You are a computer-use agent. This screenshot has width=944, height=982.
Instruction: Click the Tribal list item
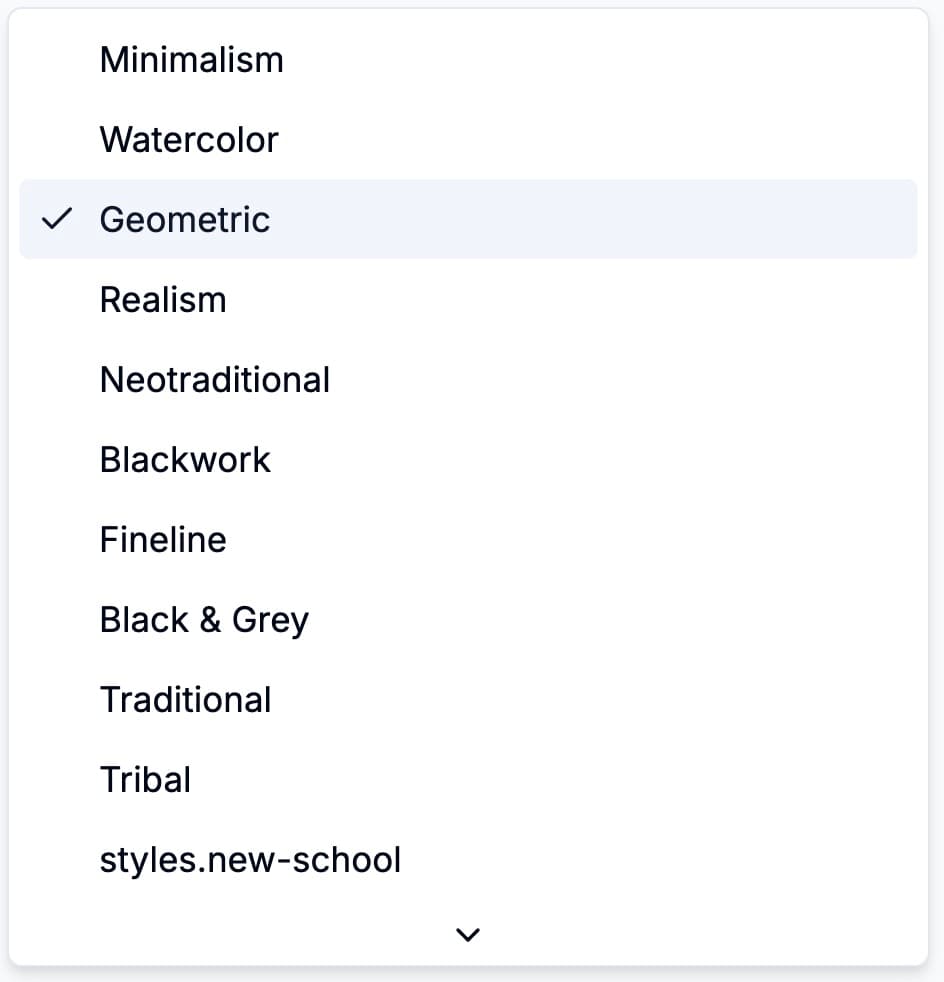click(x=145, y=780)
